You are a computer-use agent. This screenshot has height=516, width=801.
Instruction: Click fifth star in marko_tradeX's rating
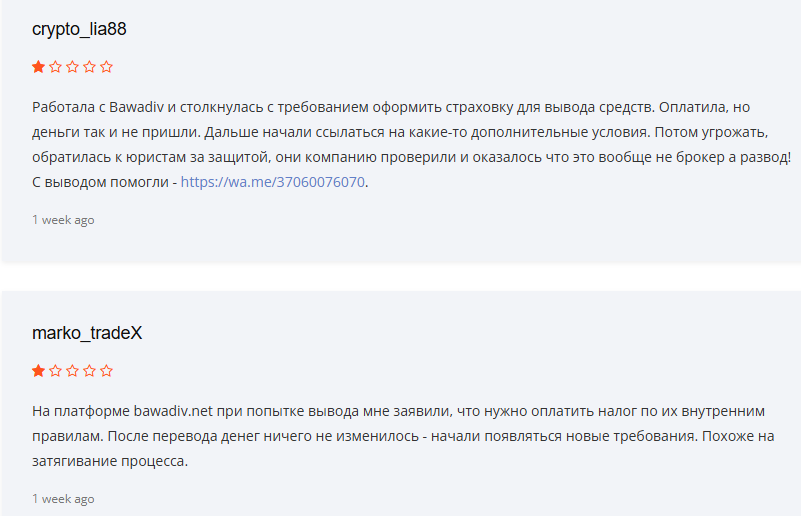106,371
